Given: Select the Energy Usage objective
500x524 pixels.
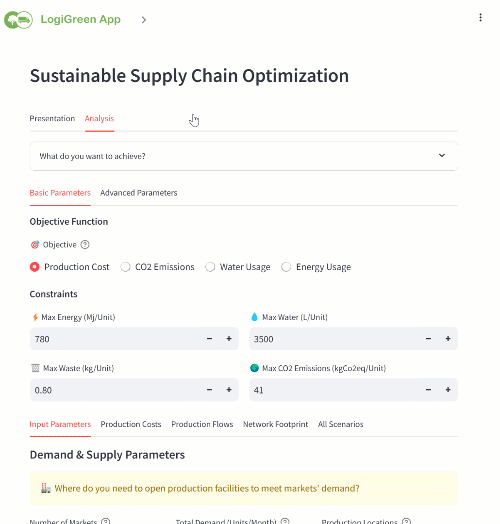Looking at the screenshot, I should click(316, 267).
